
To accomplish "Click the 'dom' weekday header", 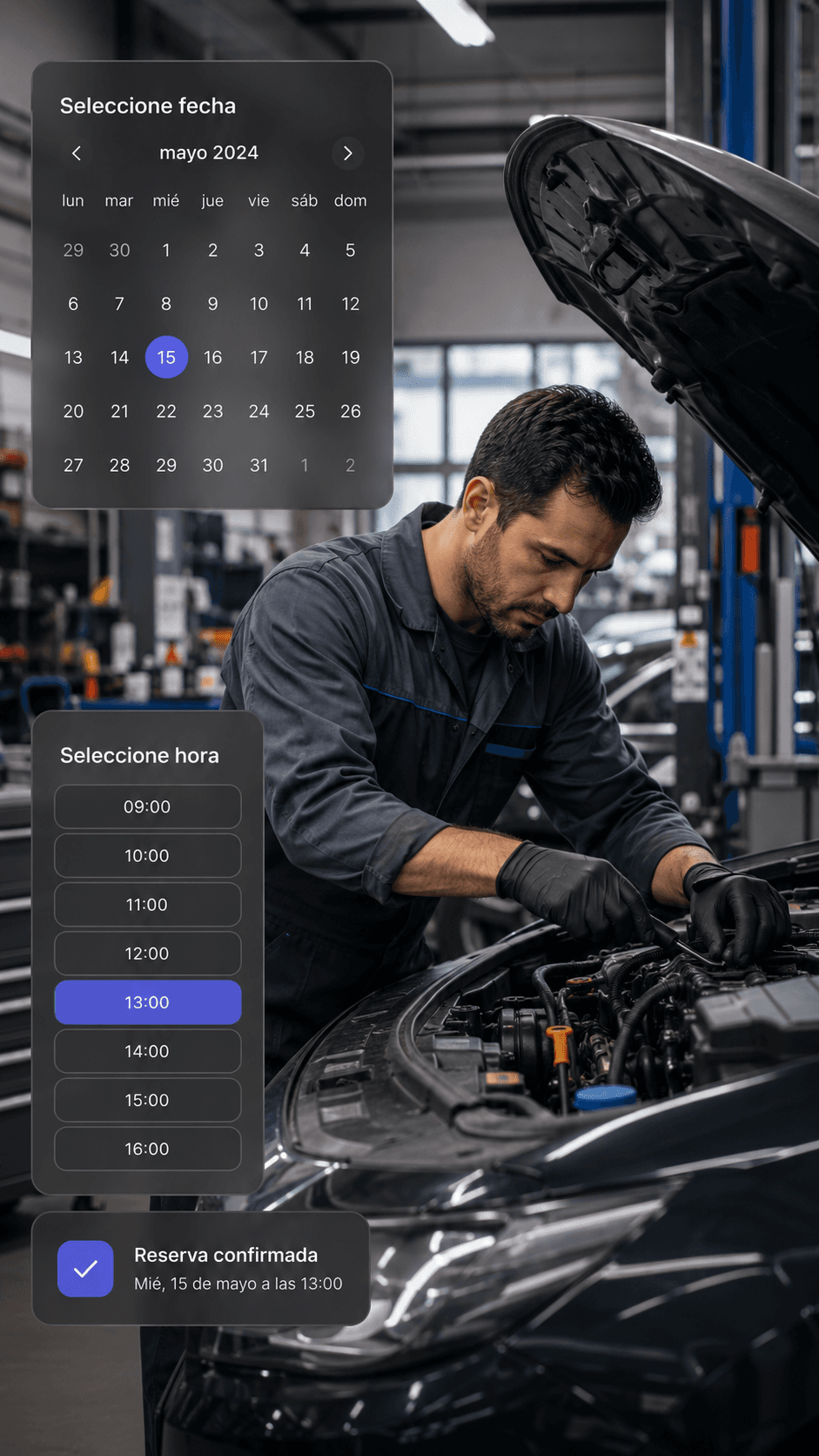I will 351,200.
